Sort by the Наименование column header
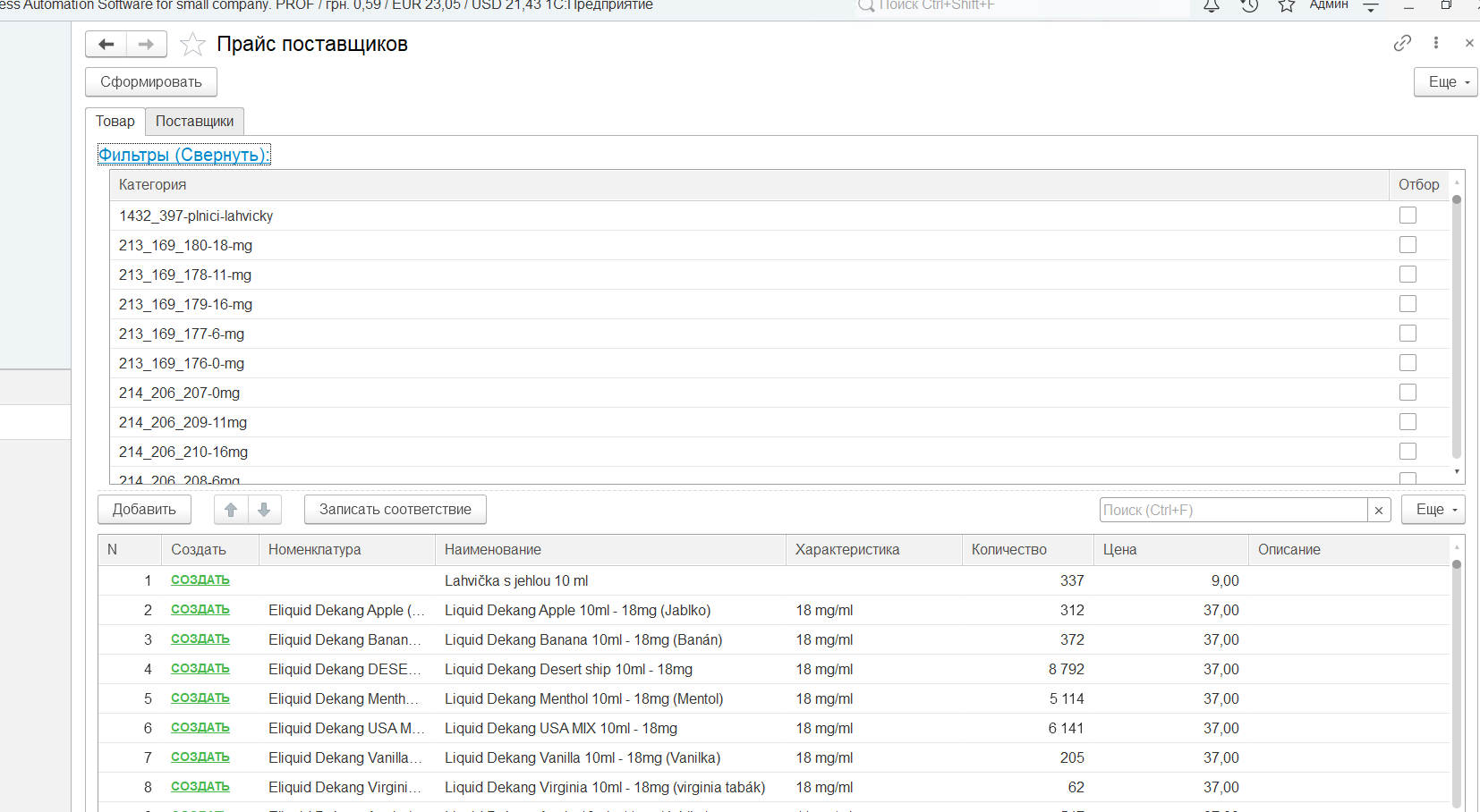Viewport: 1480px width, 812px height. pos(610,550)
